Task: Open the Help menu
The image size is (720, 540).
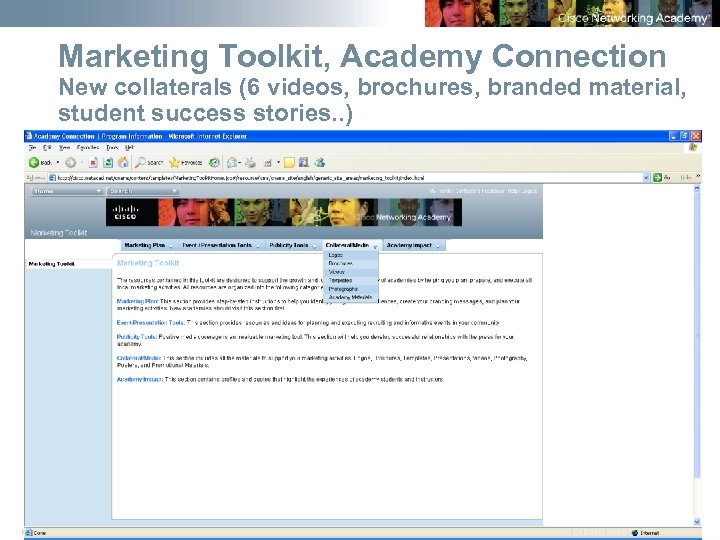Action: 129,147
